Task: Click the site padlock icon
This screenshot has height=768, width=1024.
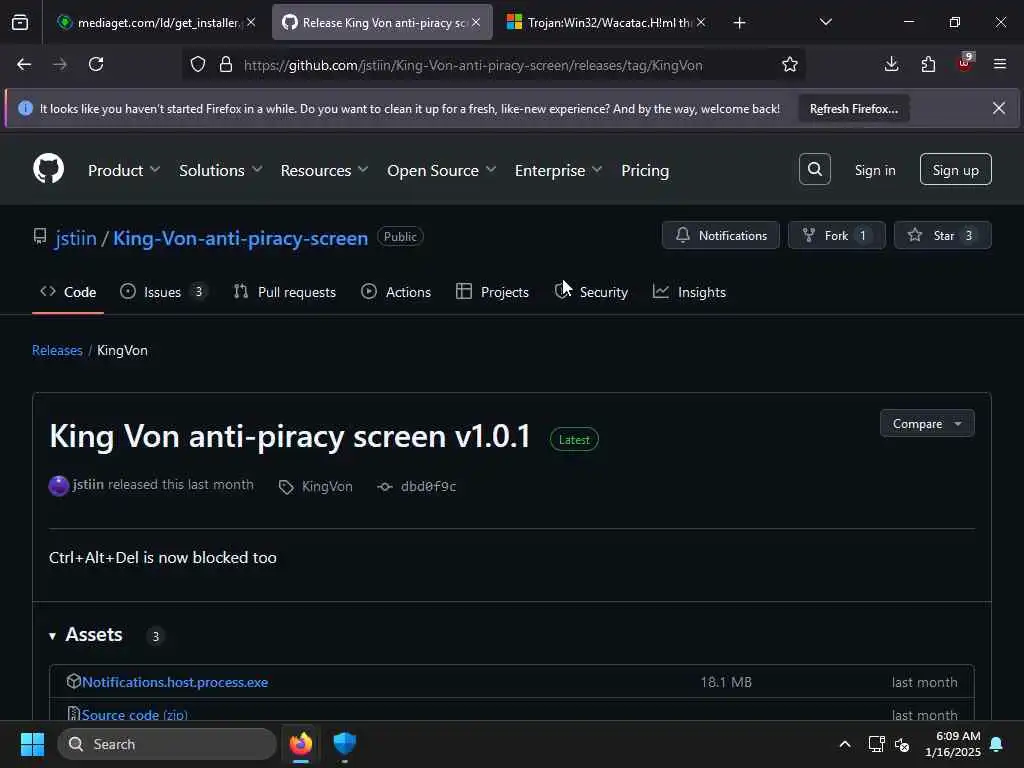Action: pyautogui.click(x=226, y=65)
